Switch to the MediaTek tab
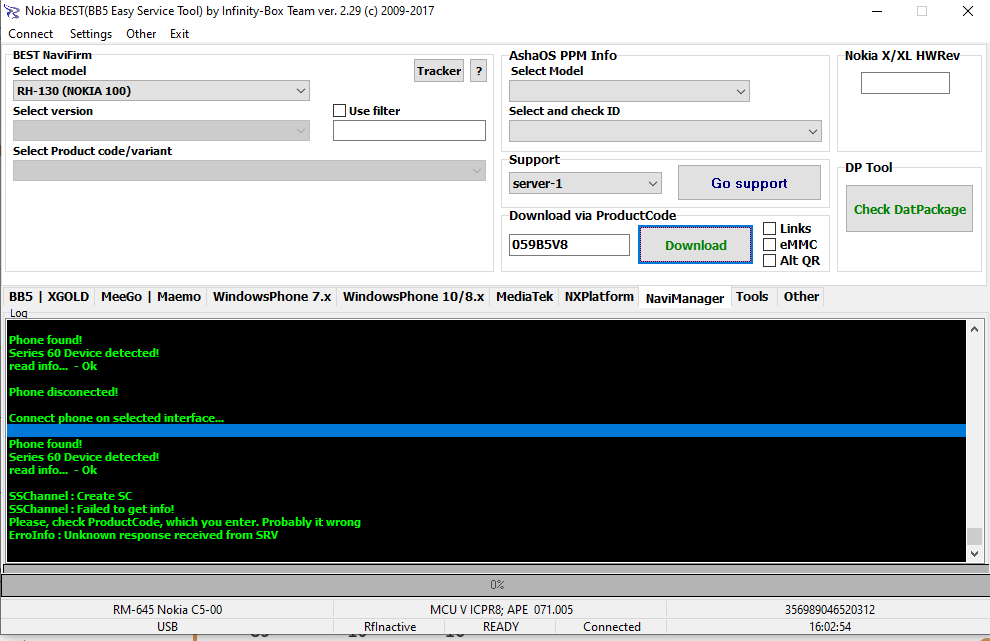 [524, 297]
